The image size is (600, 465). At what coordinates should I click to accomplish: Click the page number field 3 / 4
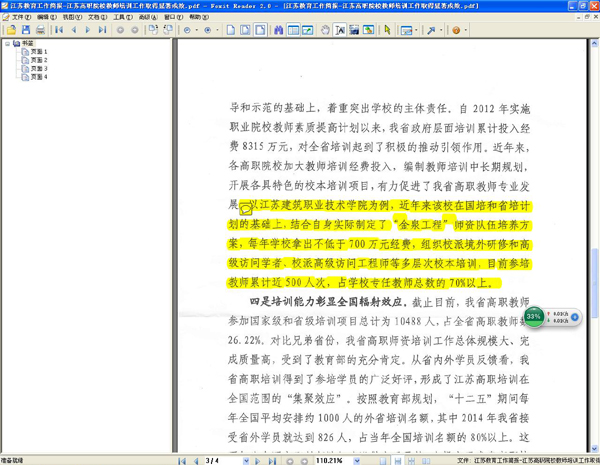point(212,460)
